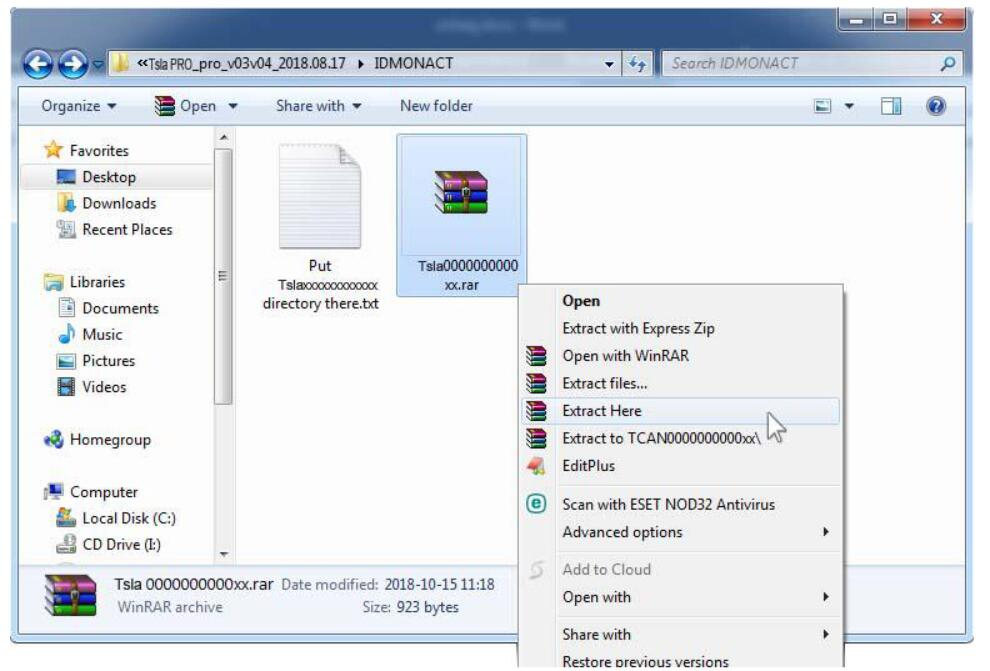Click the Help question mark icon
The height and width of the screenshot is (671, 990).
coord(936,106)
